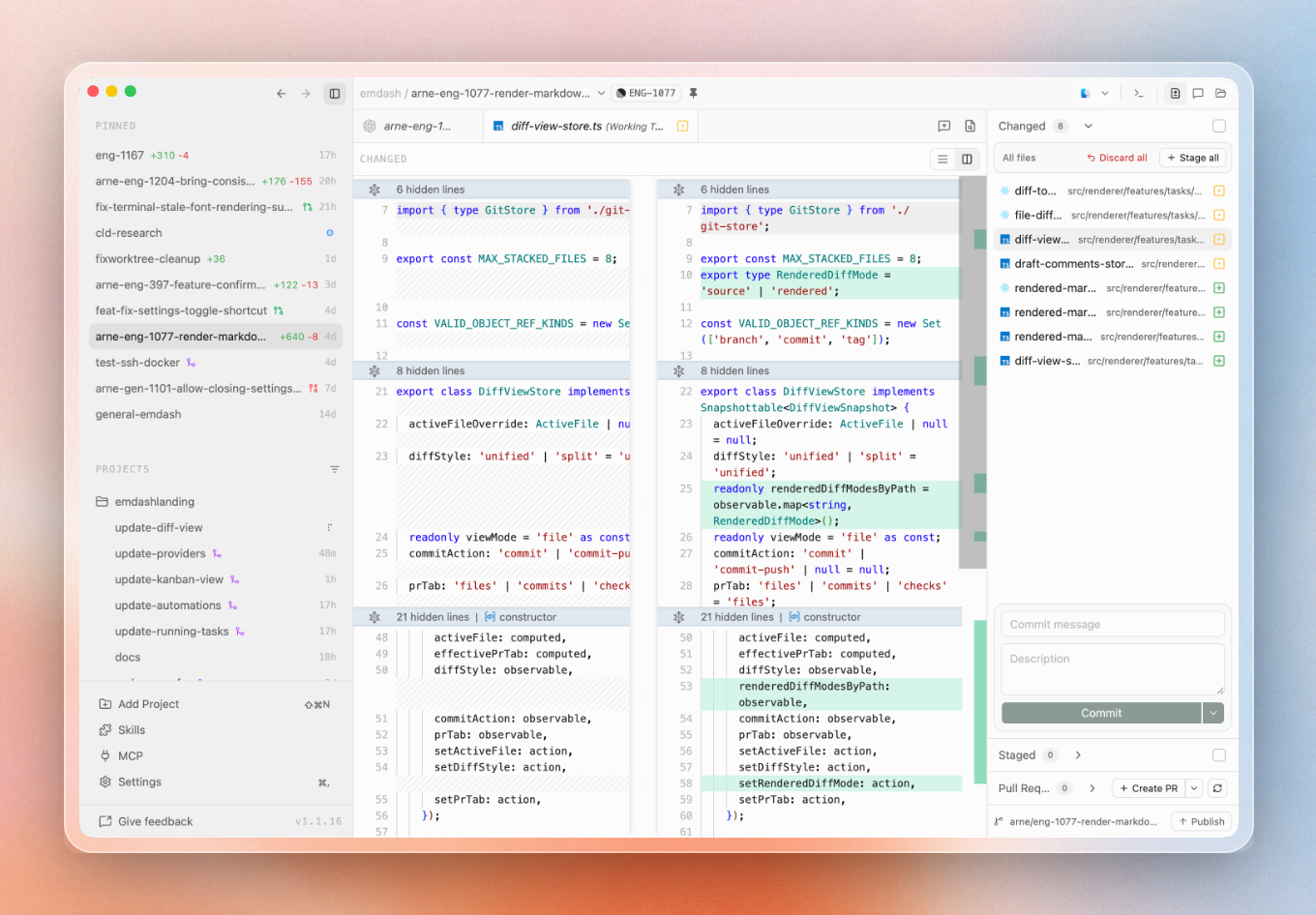The width and height of the screenshot is (1316, 915).
Task: Click status icon in diff-view-store.ts tab
Action: pos(683,126)
